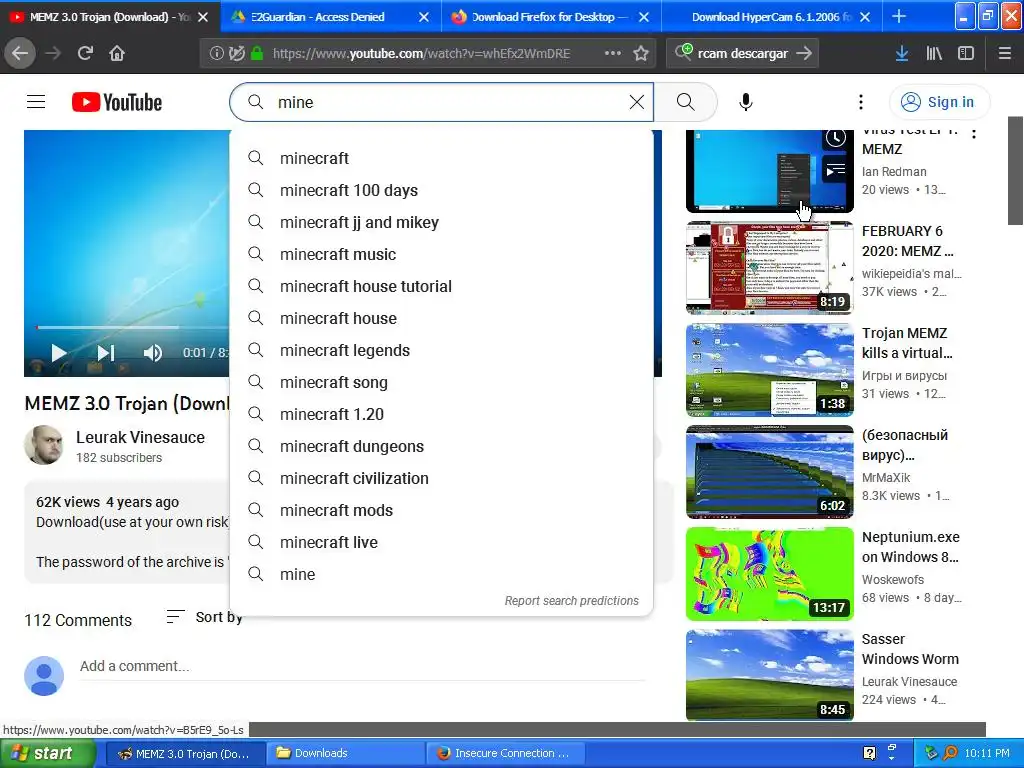Switch to Insecure Connection taskbar window
Viewport: 1024px width, 768px height.
[505, 753]
